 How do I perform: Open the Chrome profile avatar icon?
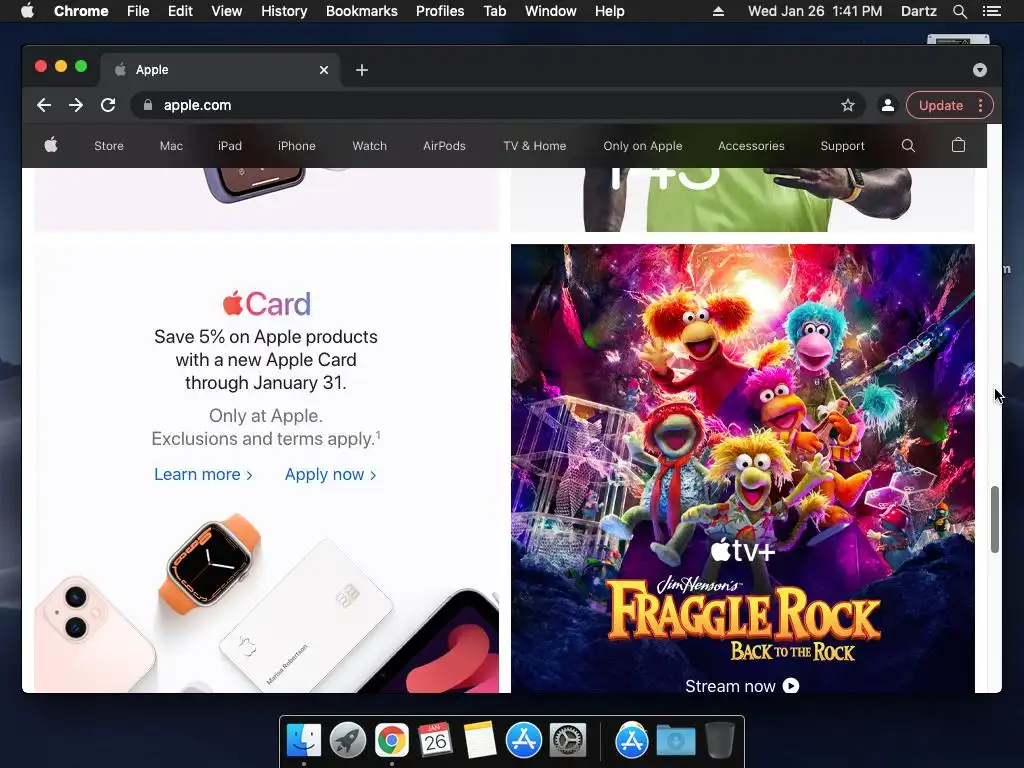pos(888,105)
